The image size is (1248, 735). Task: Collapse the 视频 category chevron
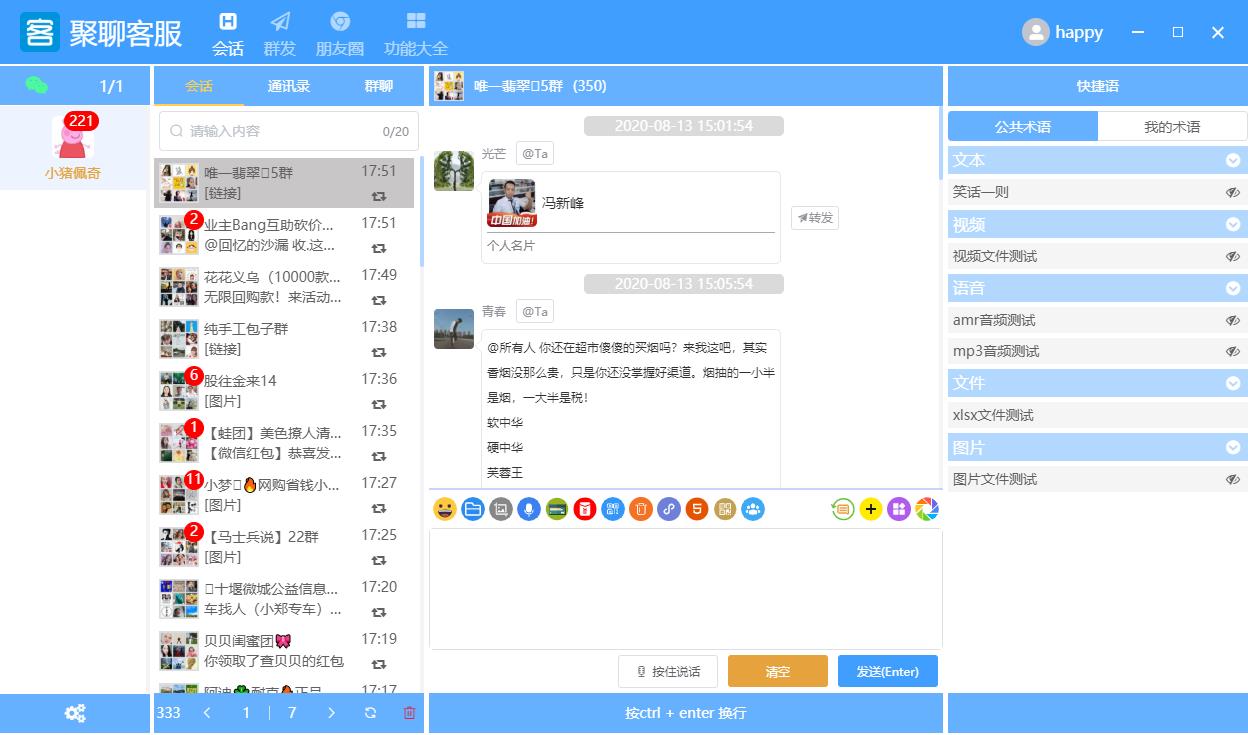point(1233,224)
